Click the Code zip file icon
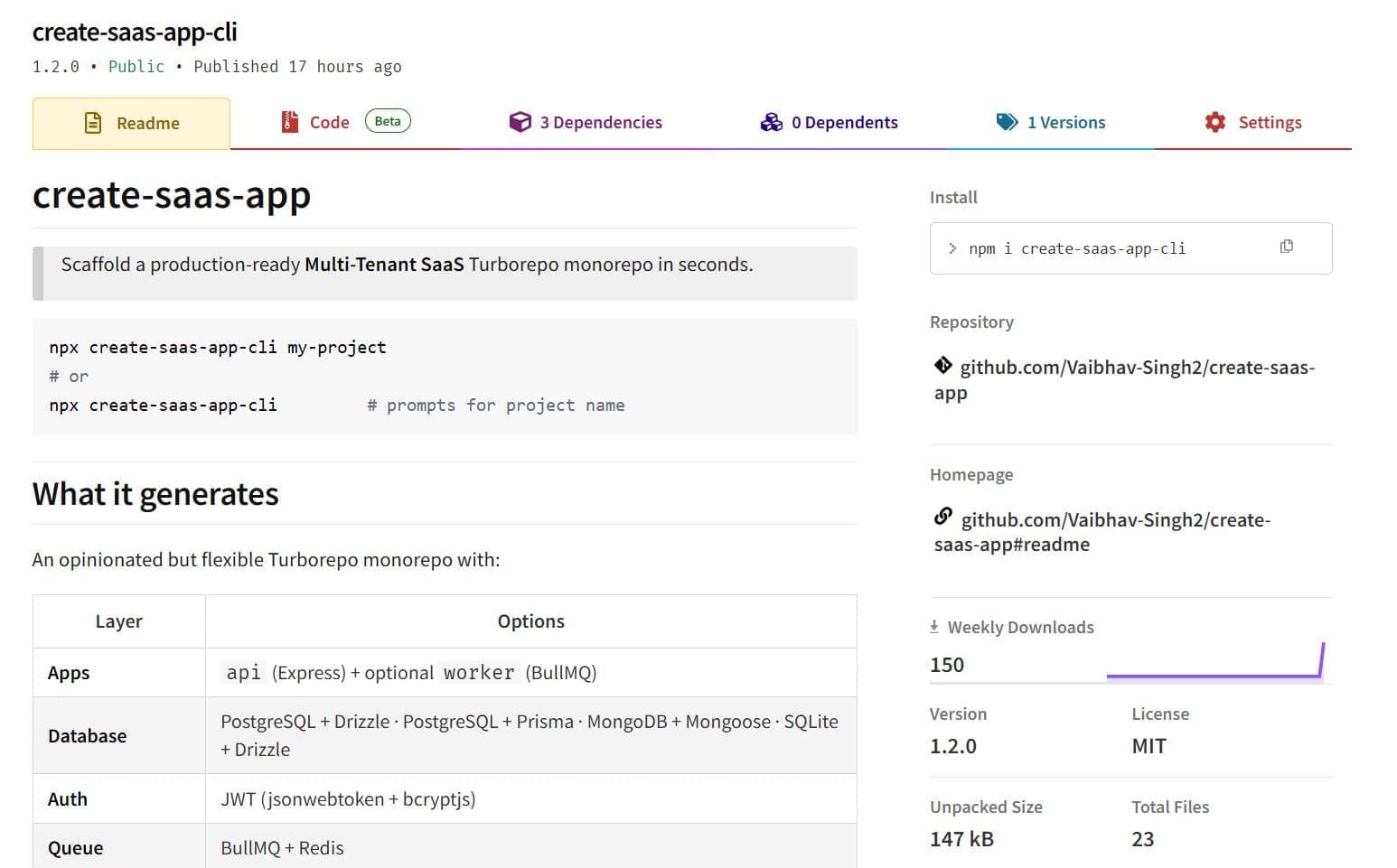The width and height of the screenshot is (1397, 868). click(x=289, y=122)
